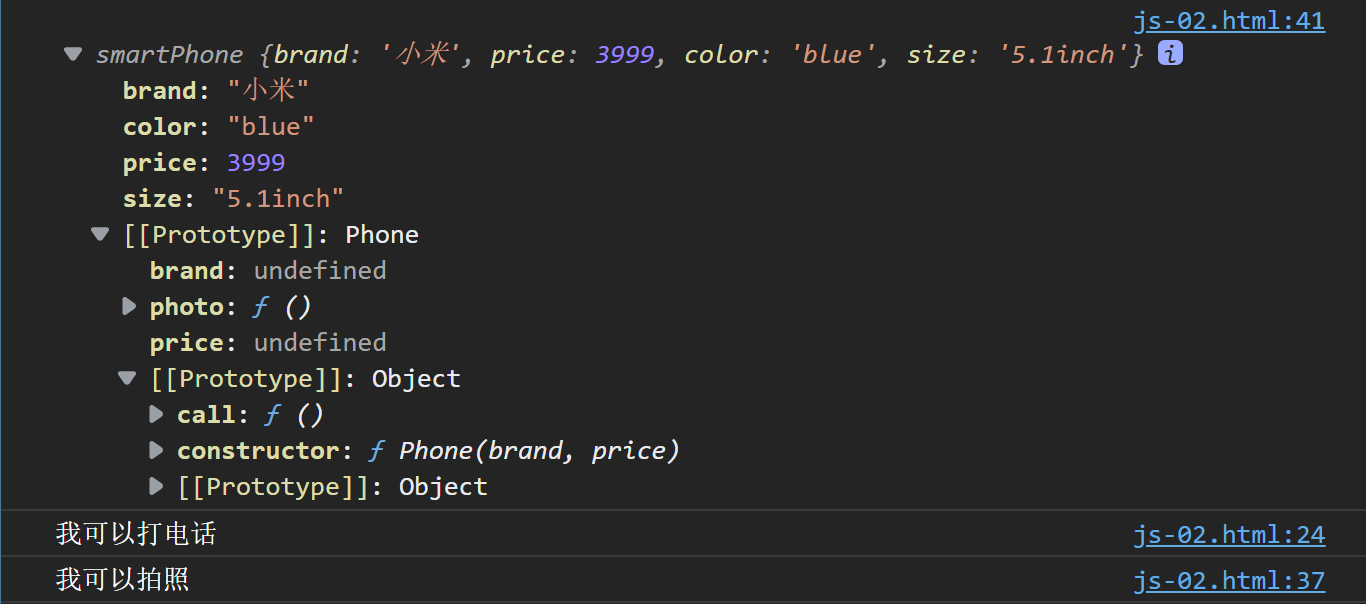Expand the call function property
The width and height of the screenshot is (1366, 604).
click(x=156, y=414)
